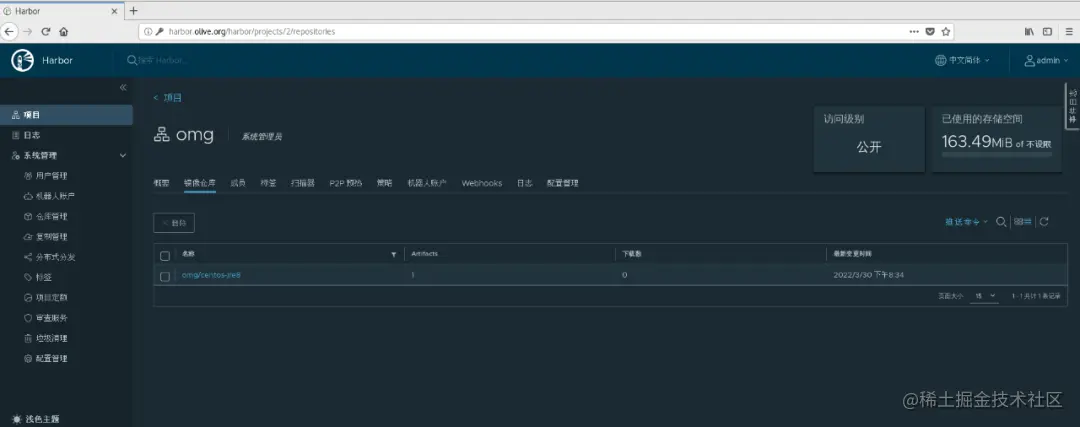Switch to the Webhooks tab
This screenshot has height=427, width=1080.
click(481, 183)
